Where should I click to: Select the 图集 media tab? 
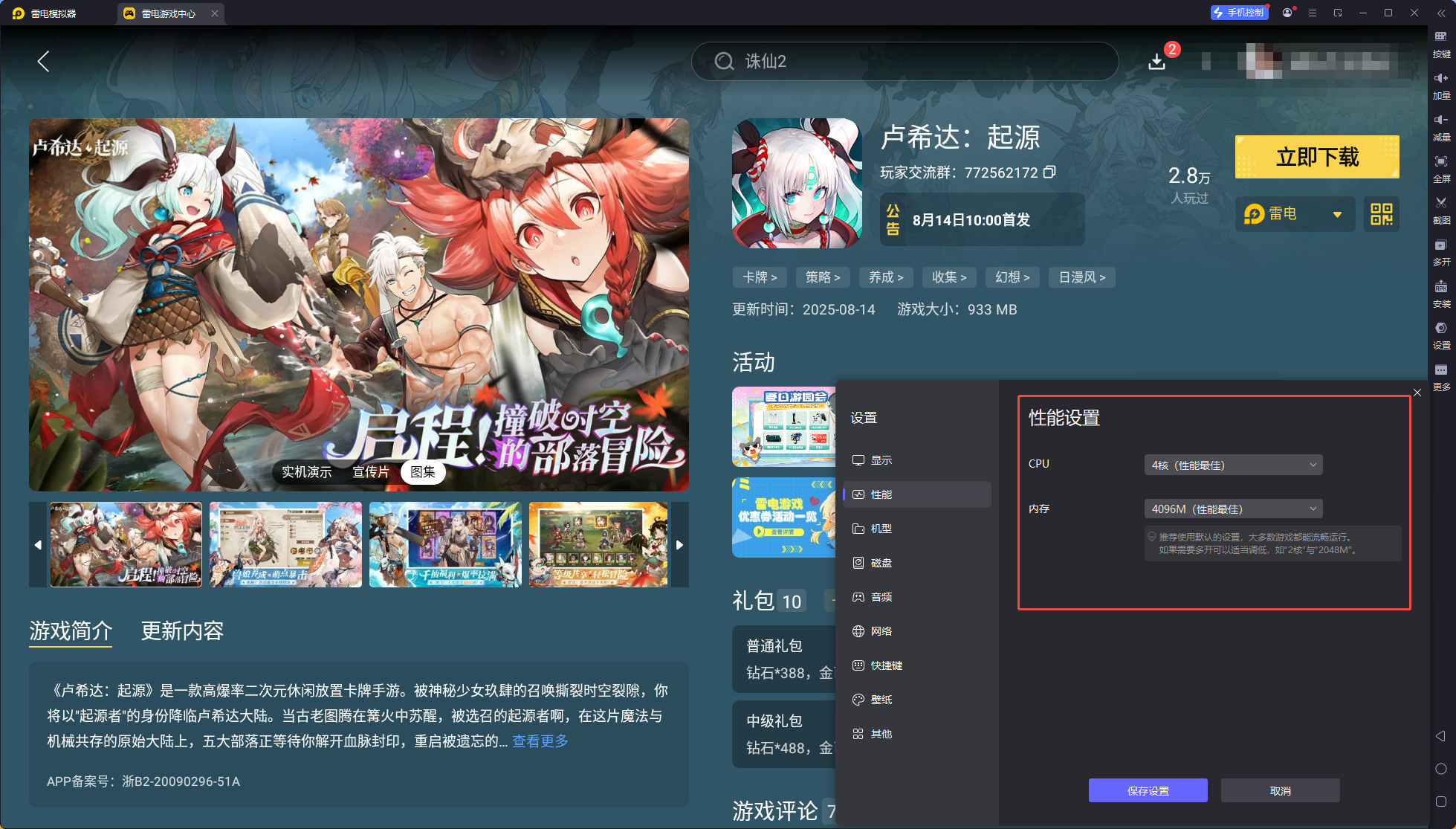pyautogui.click(x=423, y=472)
